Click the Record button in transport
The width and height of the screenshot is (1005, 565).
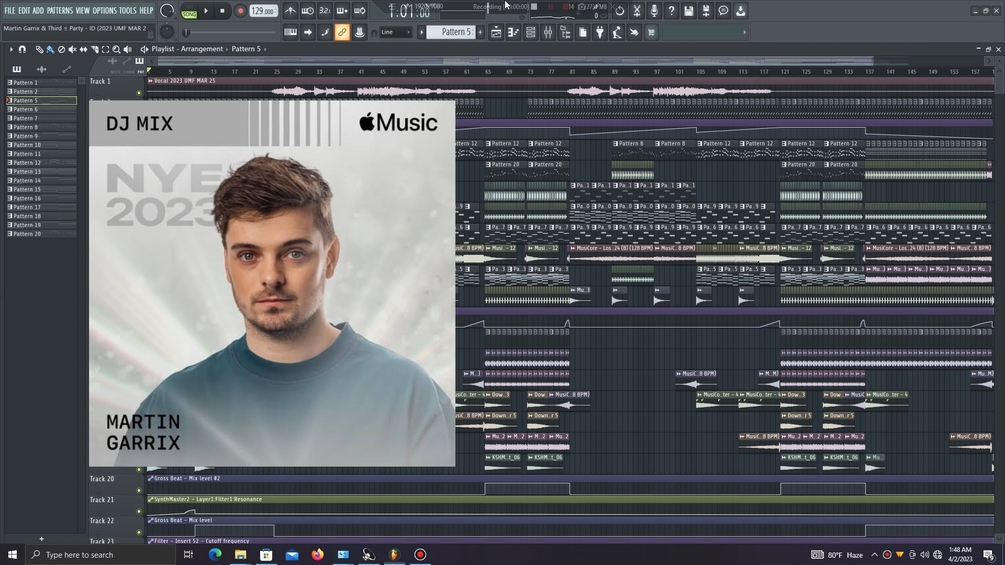click(240, 11)
